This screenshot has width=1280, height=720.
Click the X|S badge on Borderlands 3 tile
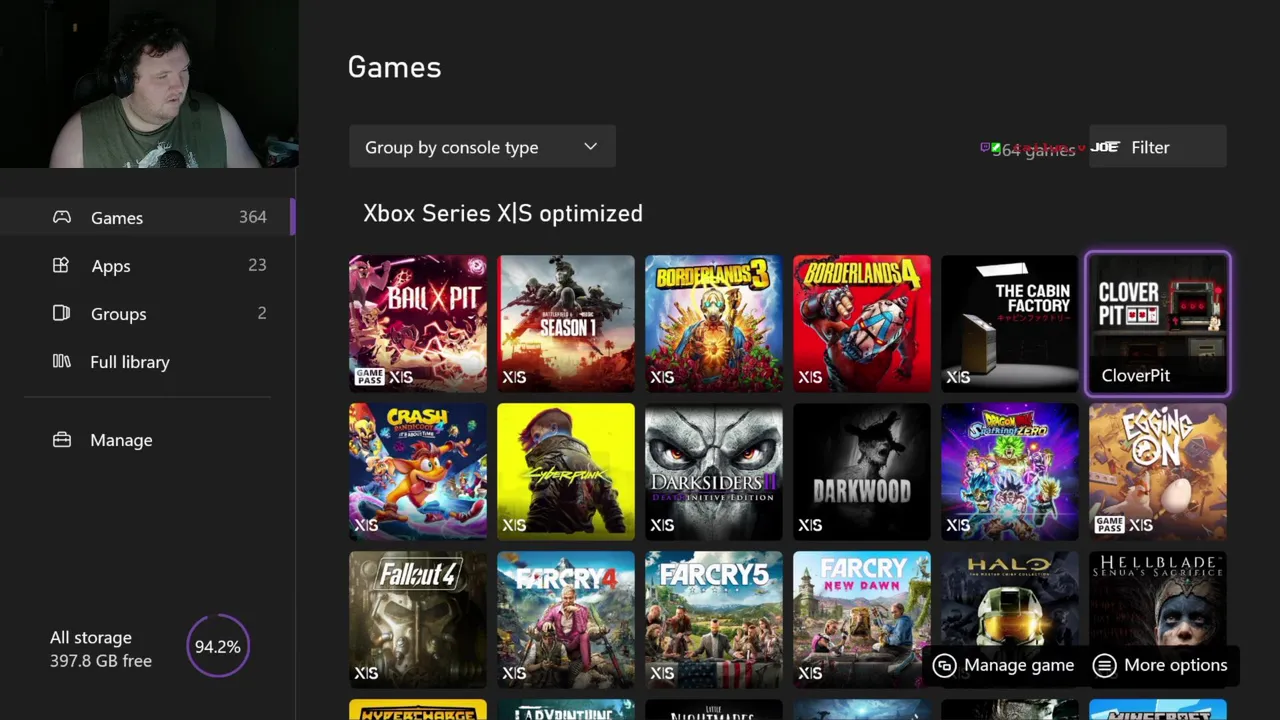(662, 377)
